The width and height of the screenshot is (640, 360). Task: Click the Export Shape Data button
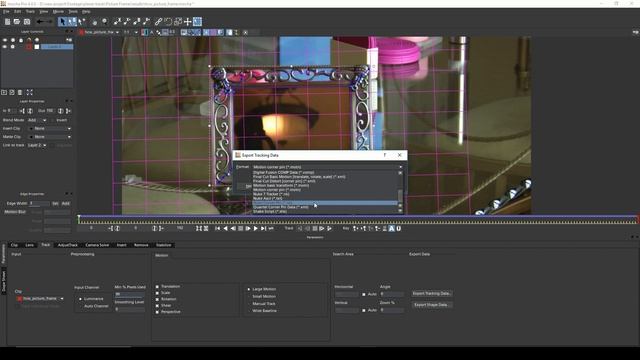pyautogui.click(x=432, y=305)
